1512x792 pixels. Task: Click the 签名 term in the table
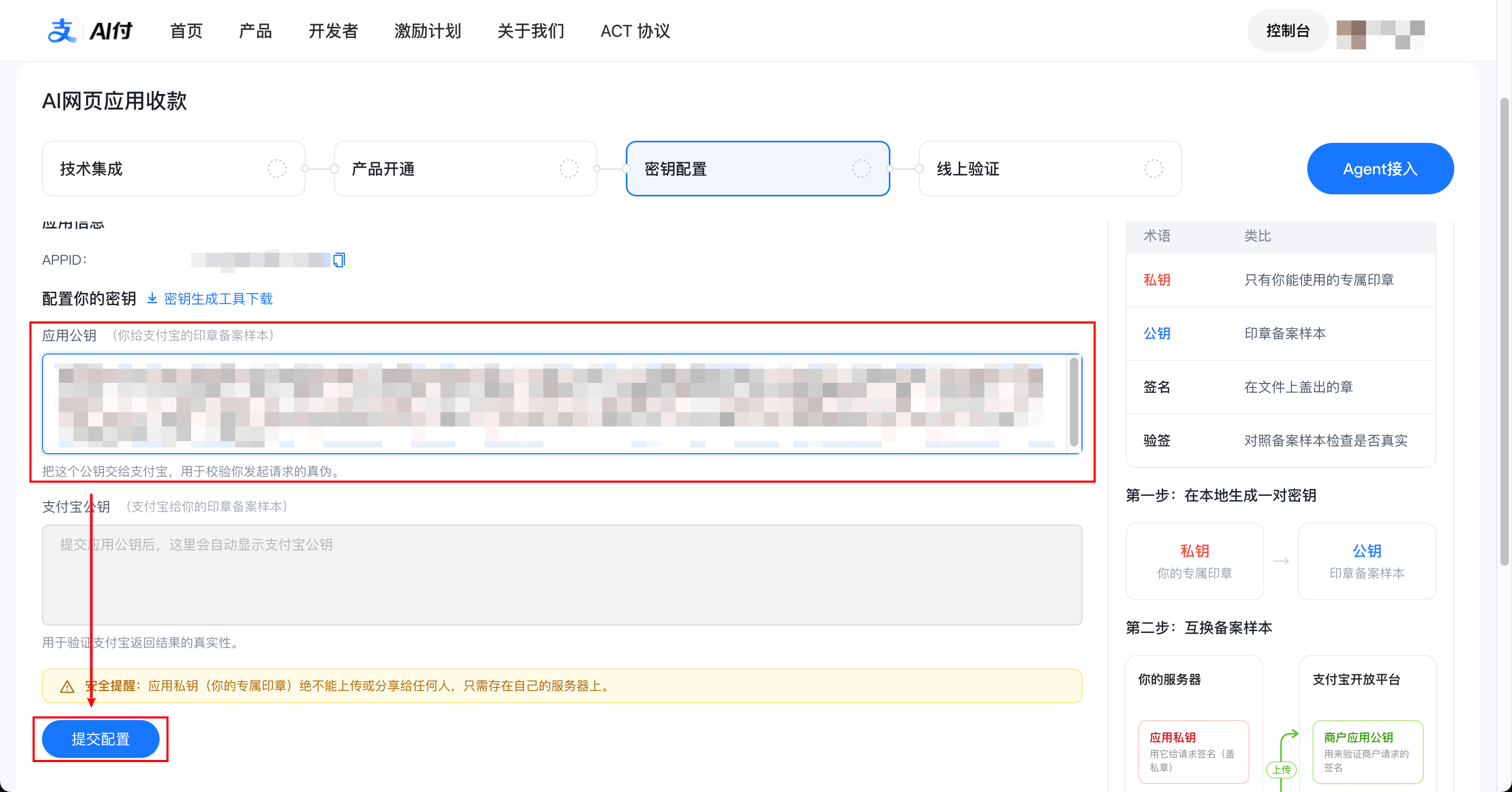(1157, 387)
